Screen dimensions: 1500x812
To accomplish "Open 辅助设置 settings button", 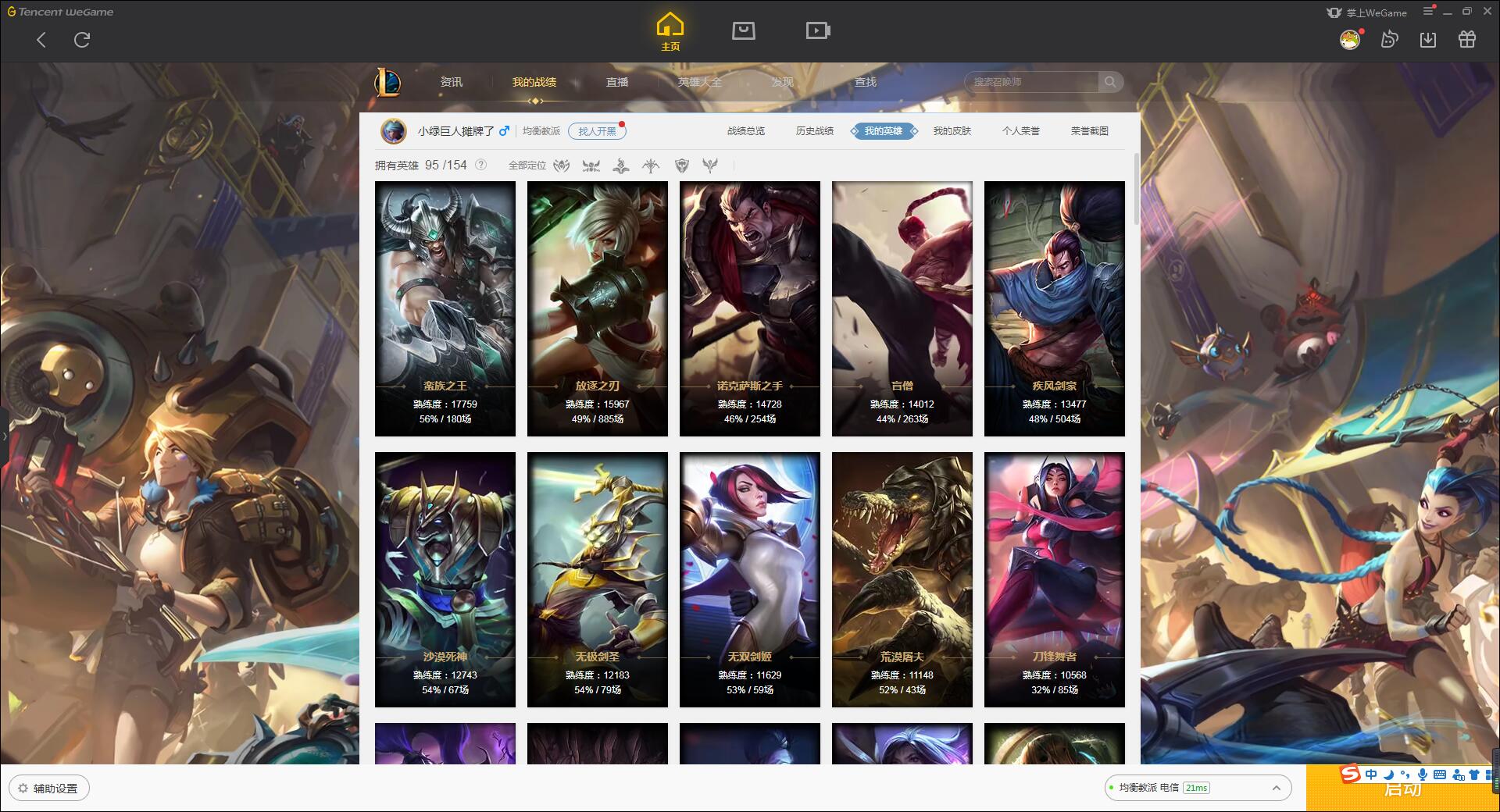I will (x=48, y=789).
